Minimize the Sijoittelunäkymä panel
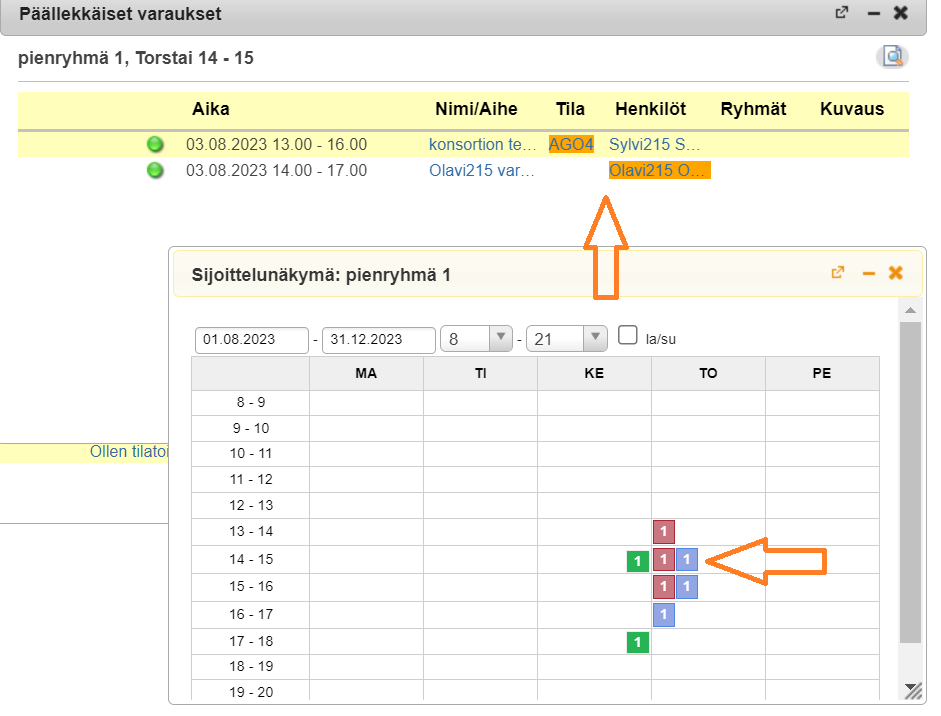The height and width of the screenshot is (716, 941). pos(868,273)
